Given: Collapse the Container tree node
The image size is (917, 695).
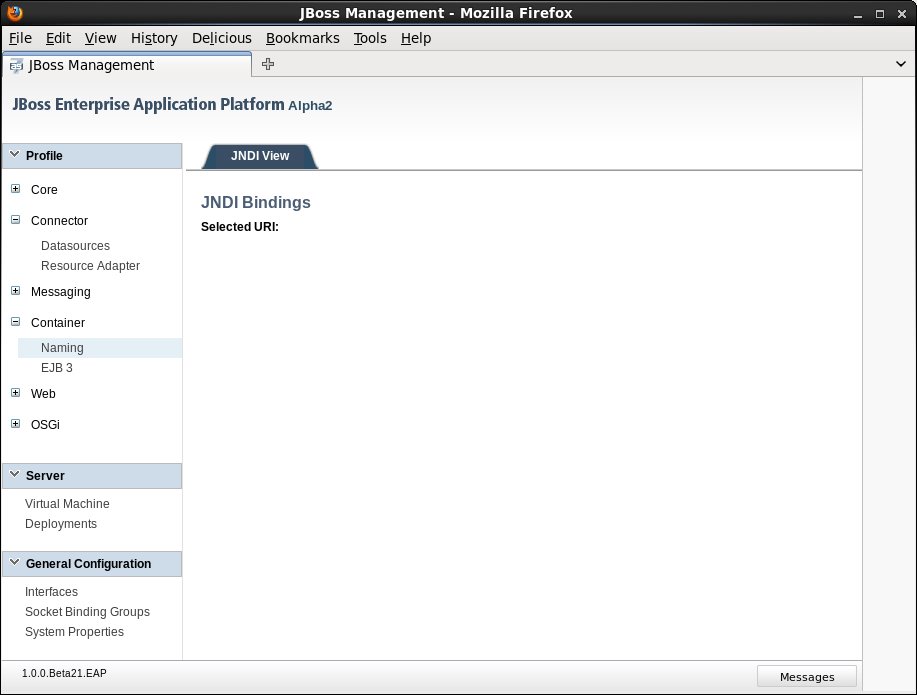Looking at the screenshot, I should pyautogui.click(x=16, y=322).
